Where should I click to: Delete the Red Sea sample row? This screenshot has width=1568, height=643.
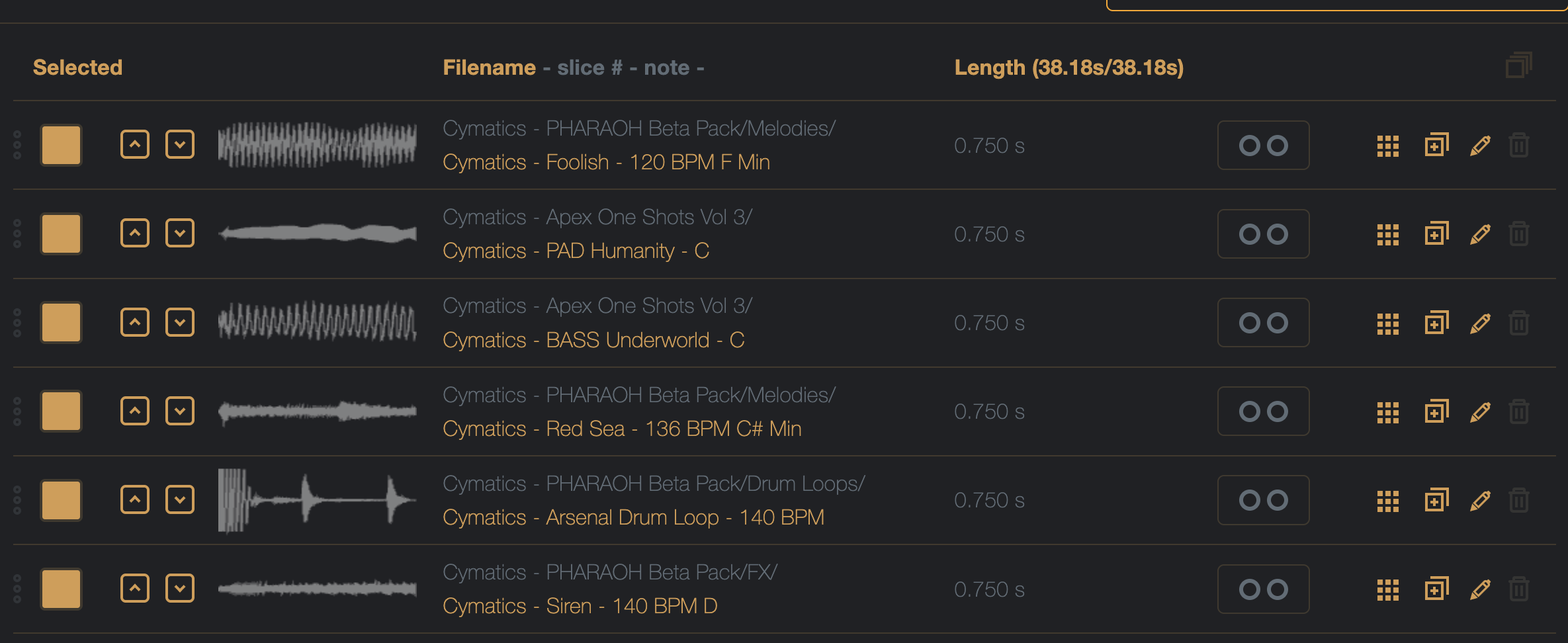[x=1519, y=411]
